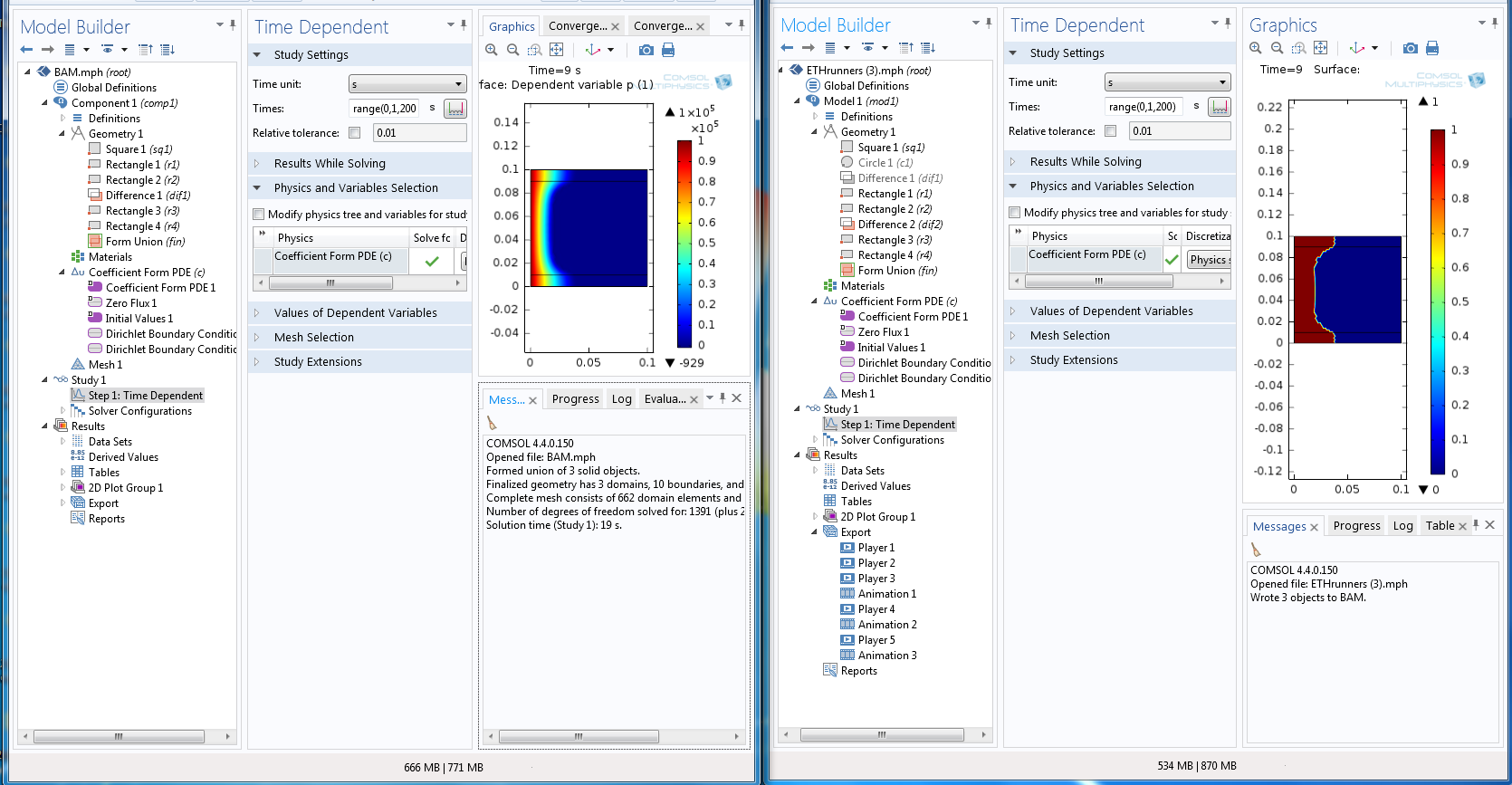Image resolution: width=1512 pixels, height=785 pixels.
Task: Click the print icon in left Graphics toolbar
Action: pos(668,50)
